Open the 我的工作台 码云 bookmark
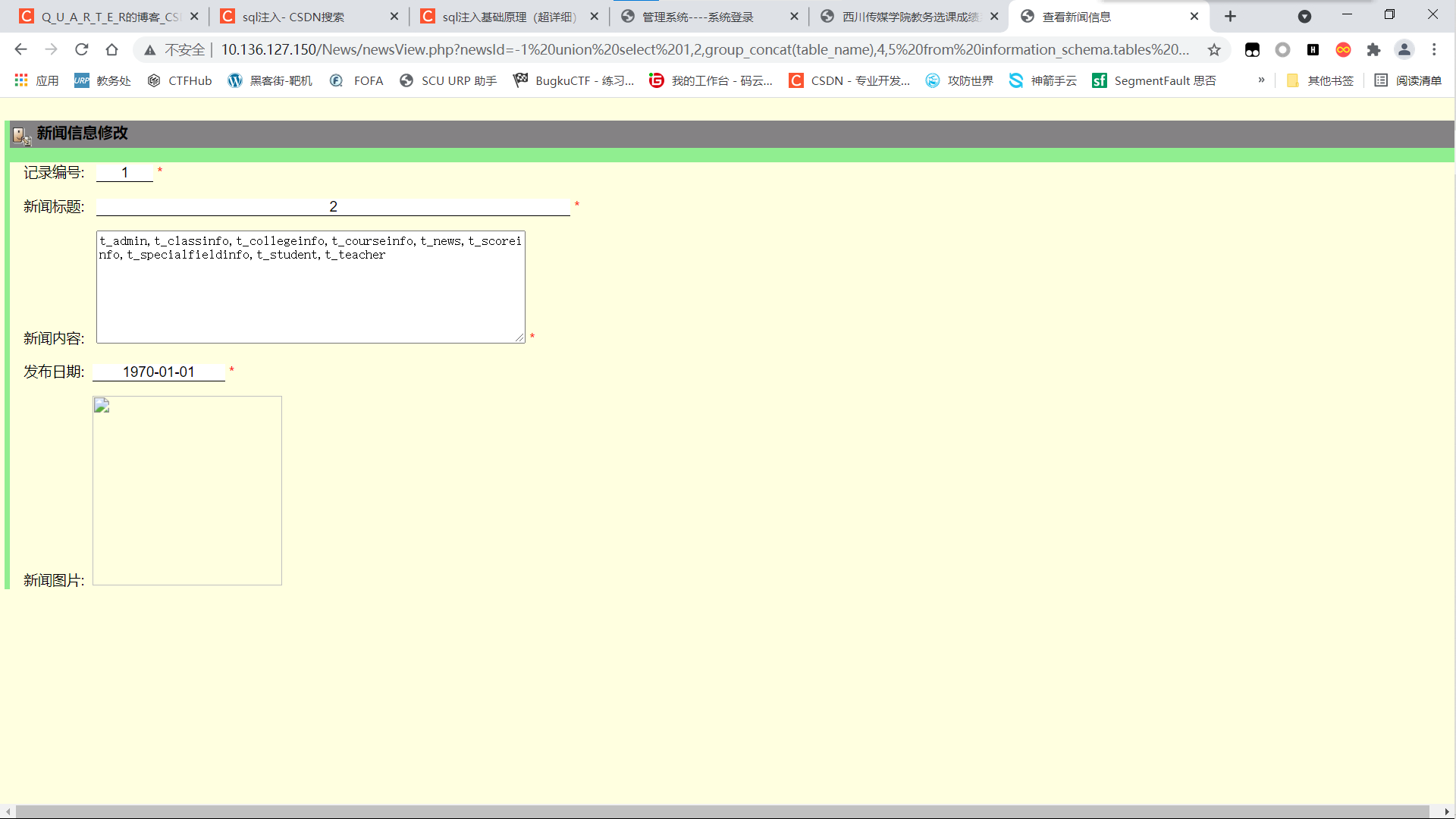The height and width of the screenshot is (819, 1456). [711, 80]
